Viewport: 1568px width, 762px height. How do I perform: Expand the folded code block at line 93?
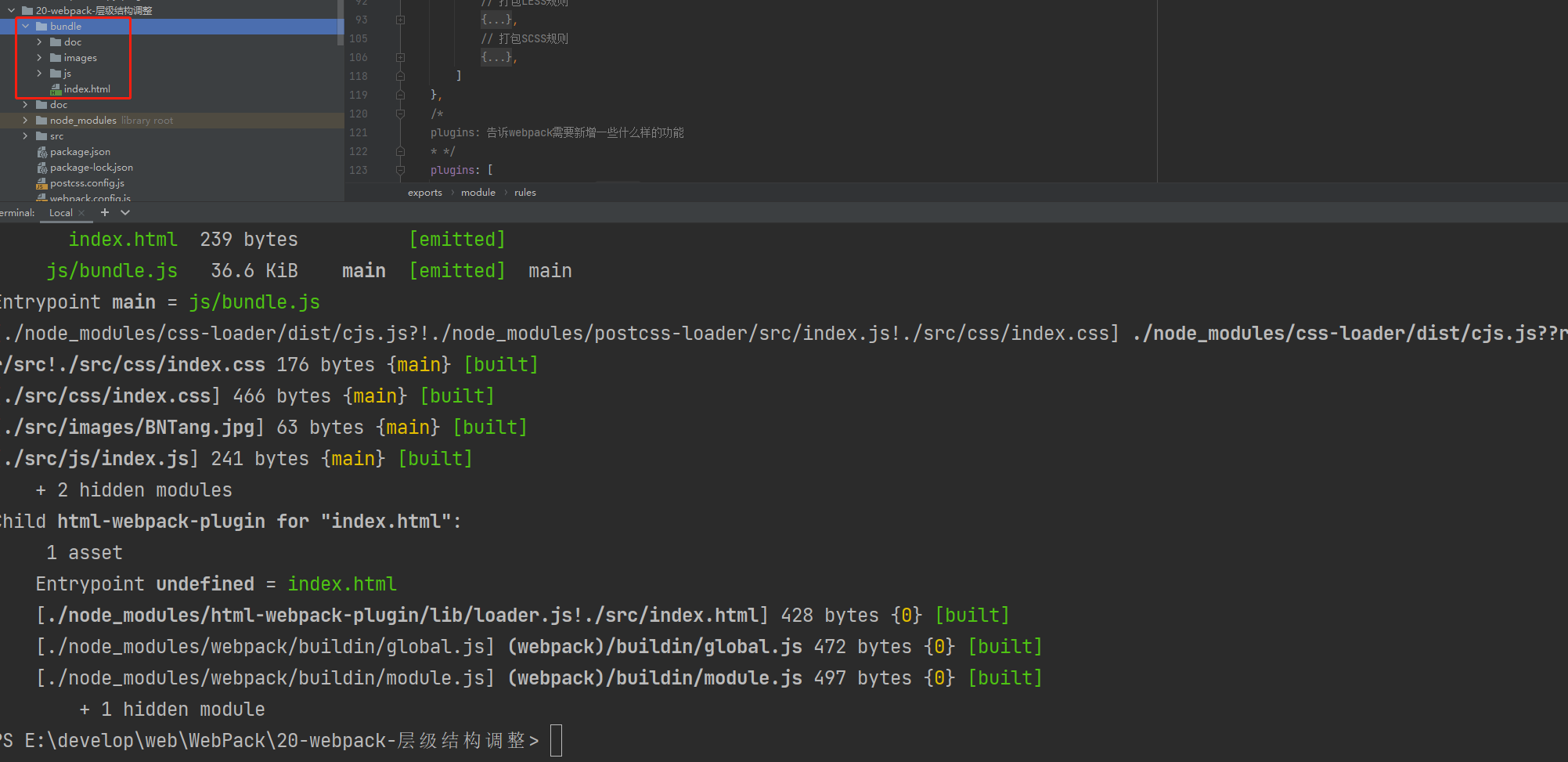click(x=400, y=20)
